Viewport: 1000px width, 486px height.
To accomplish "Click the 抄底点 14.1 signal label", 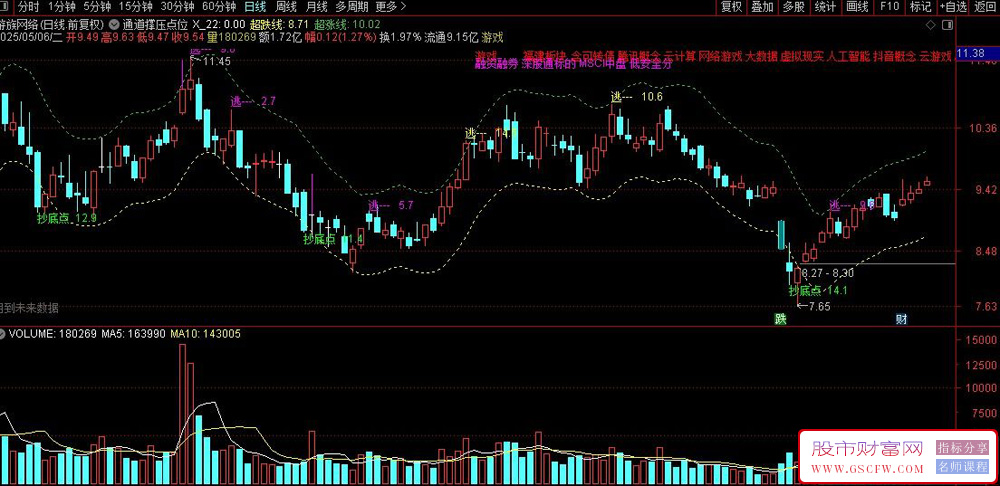I will tap(818, 290).
